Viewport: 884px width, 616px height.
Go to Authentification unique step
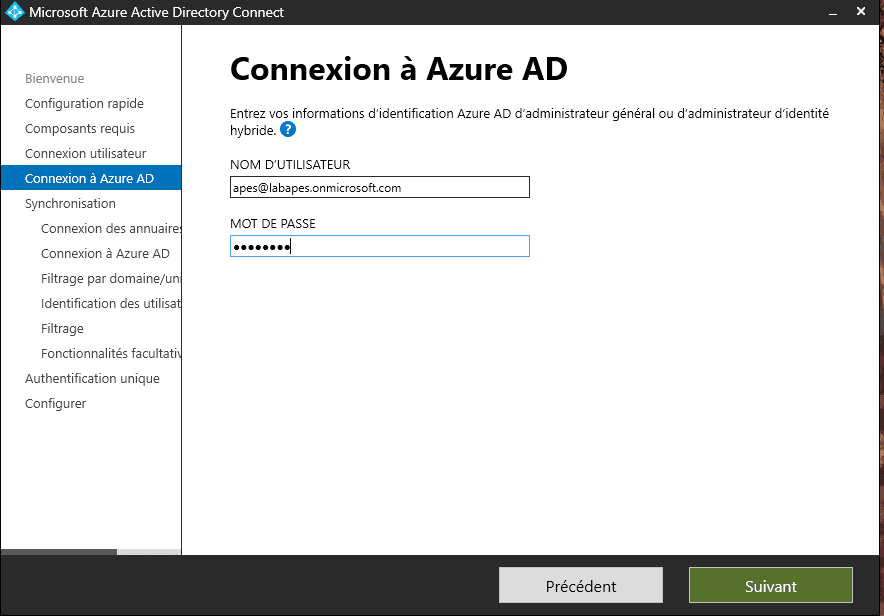92,379
